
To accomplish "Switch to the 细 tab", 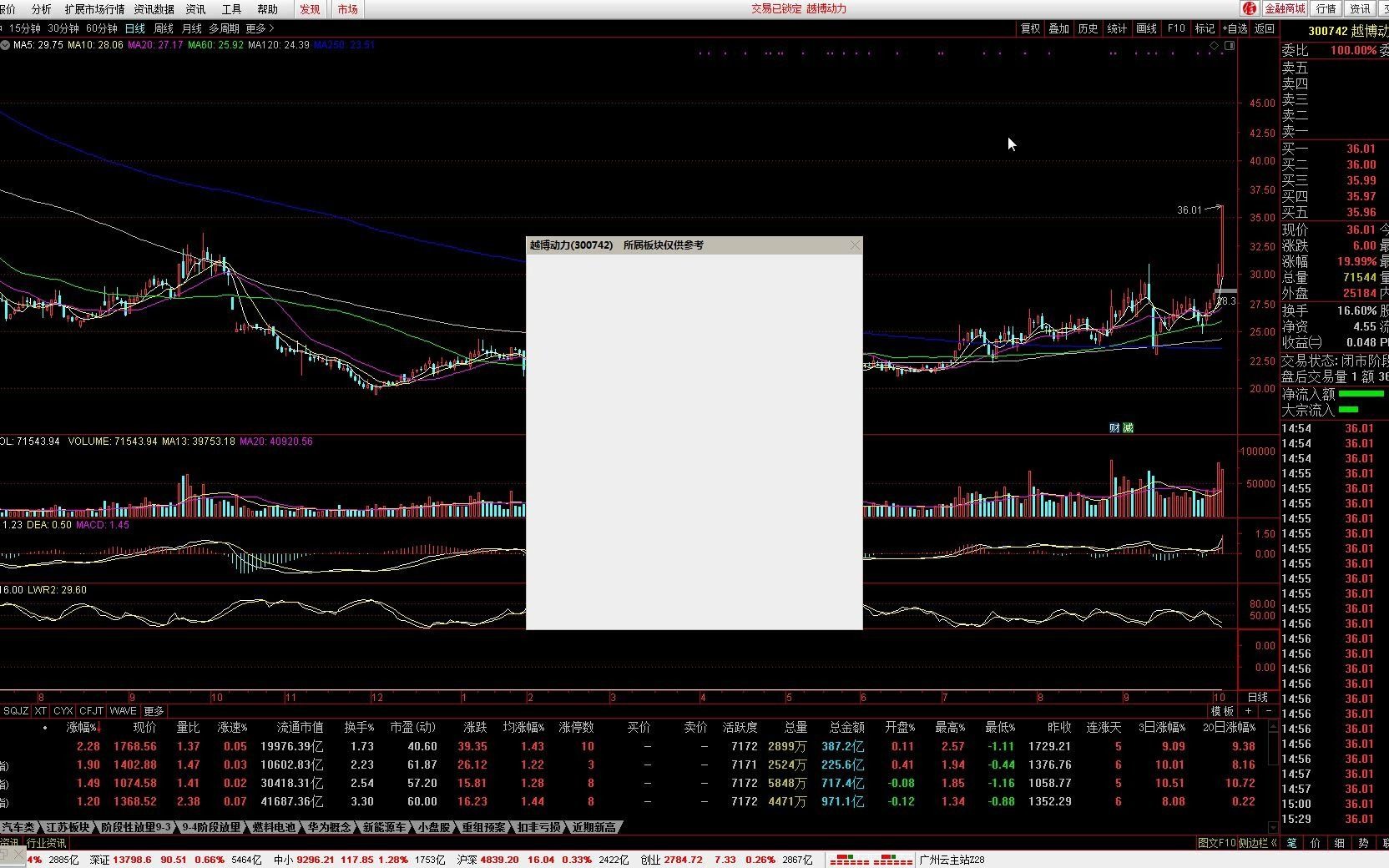I will 1340,843.
